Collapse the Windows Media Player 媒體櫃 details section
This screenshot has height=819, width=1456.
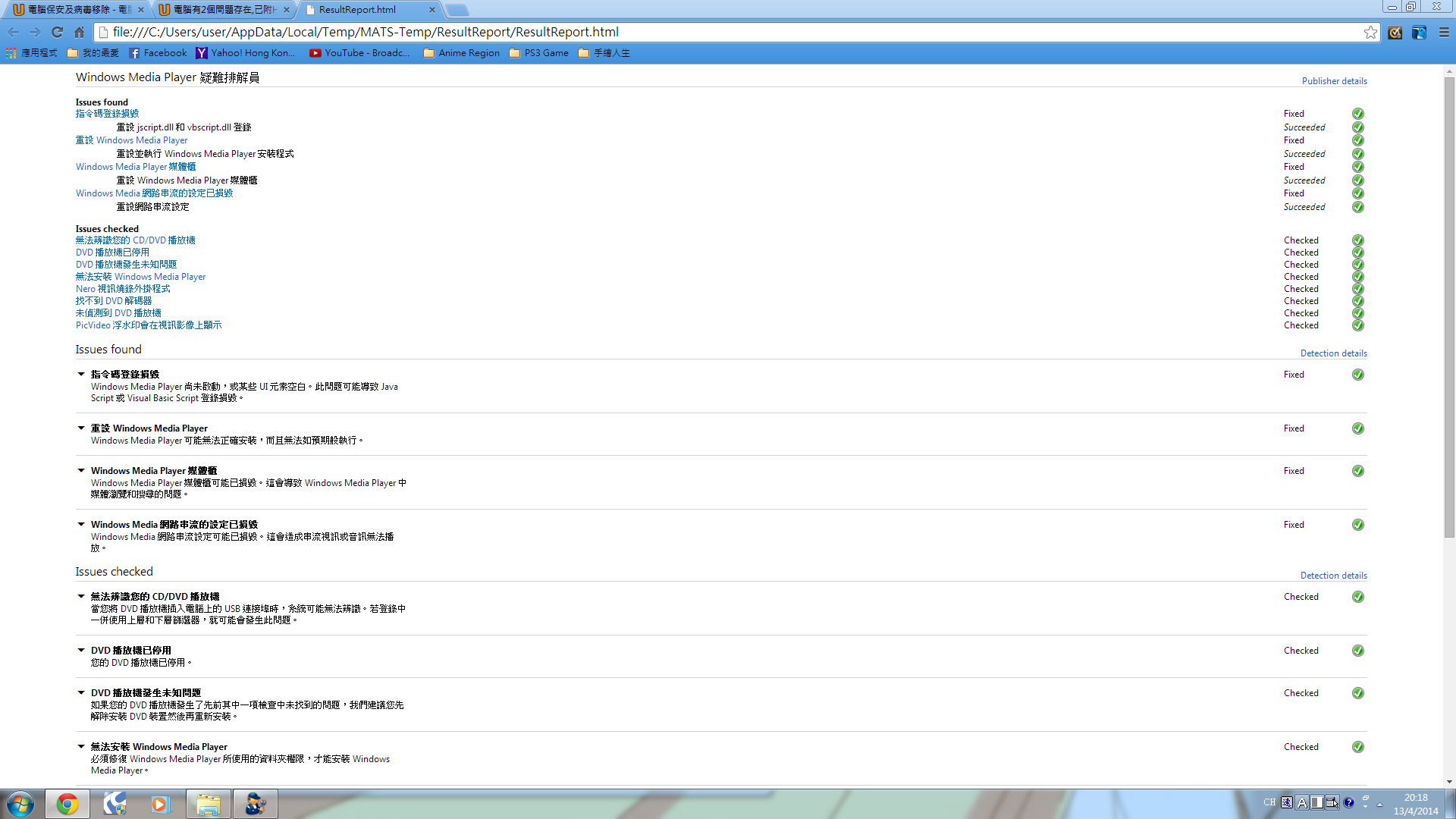[81, 470]
